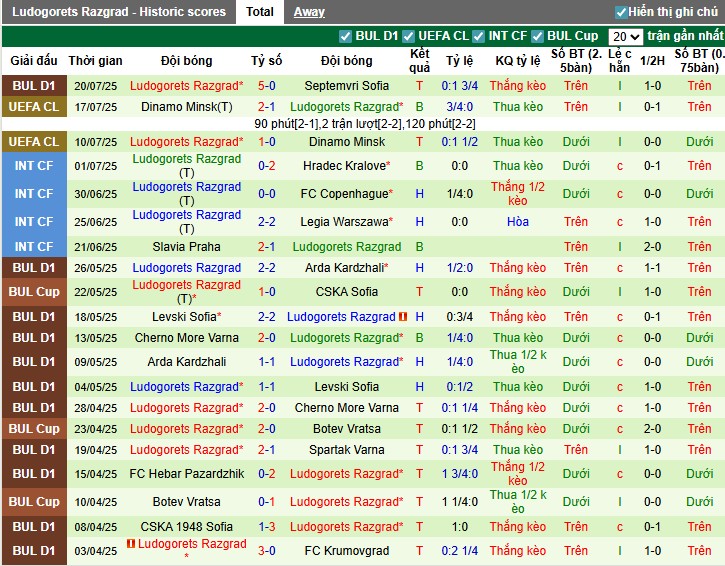Click Cherno More Varna in the 28/04/25 row
Viewport: 725px width, 566px height.
click(x=346, y=408)
